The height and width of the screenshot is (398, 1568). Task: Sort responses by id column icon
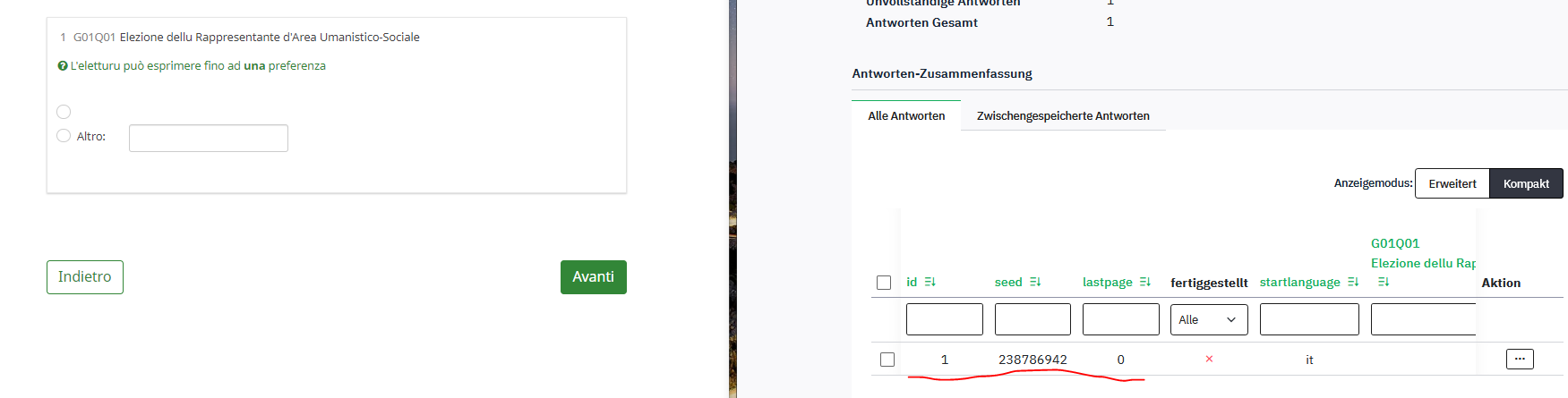[x=930, y=282]
